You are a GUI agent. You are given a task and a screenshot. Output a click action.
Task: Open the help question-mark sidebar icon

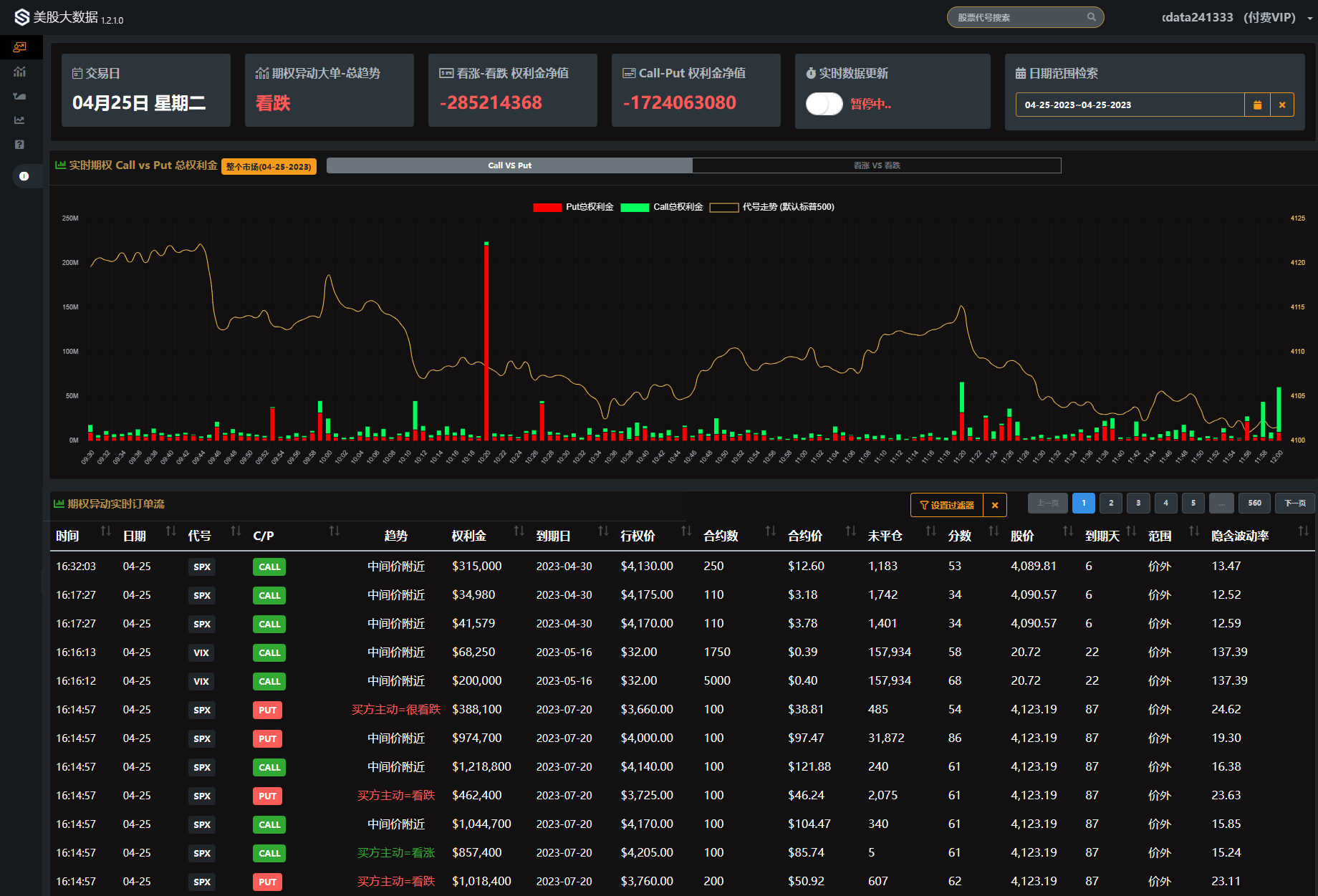pyautogui.click(x=20, y=145)
